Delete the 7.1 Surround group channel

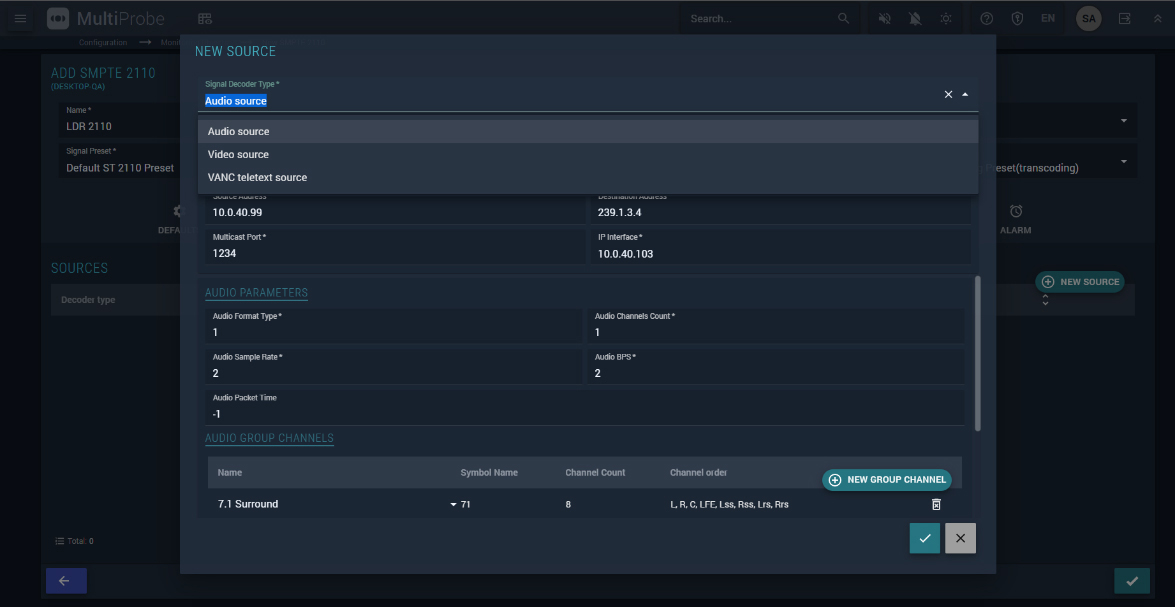point(936,504)
